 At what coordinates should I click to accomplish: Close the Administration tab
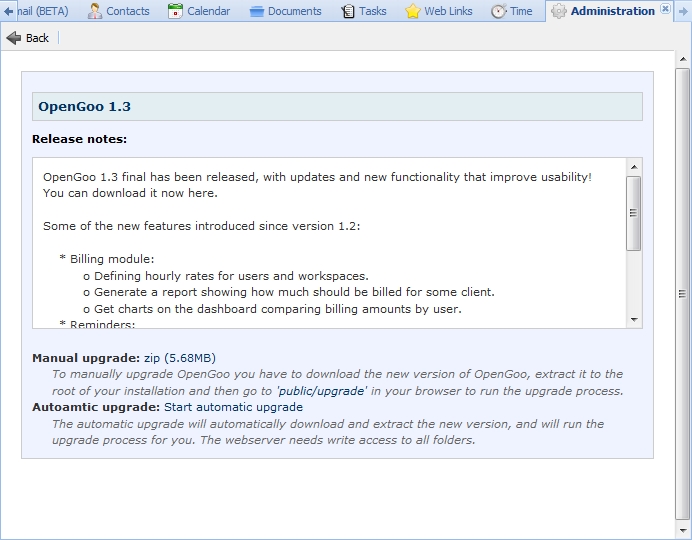[x=665, y=8]
